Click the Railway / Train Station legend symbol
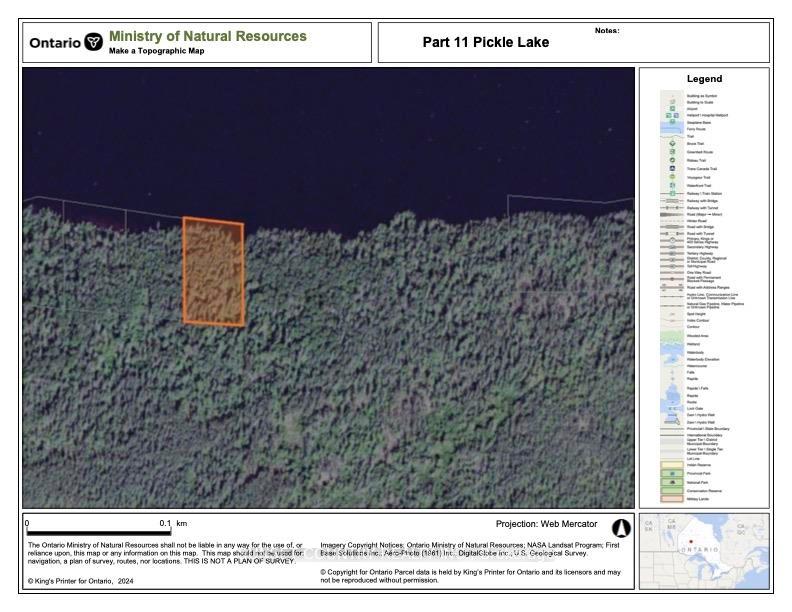This screenshot has width=792, height=612. pyautogui.click(x=672, y=193)
